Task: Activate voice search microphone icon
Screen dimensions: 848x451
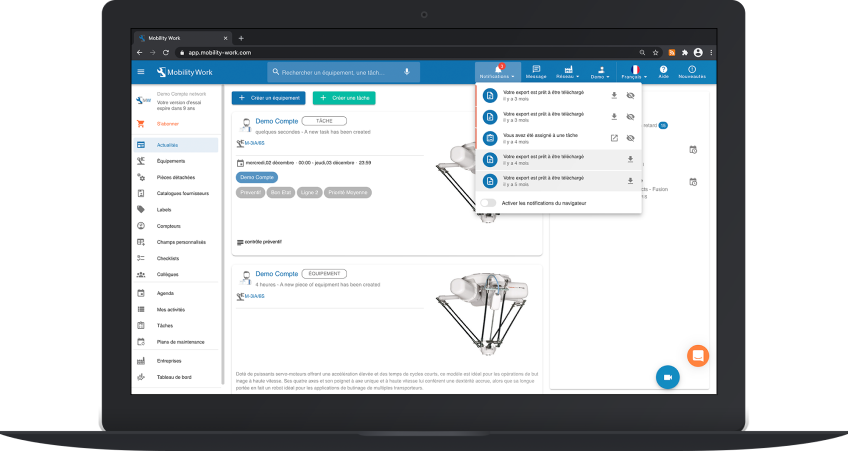Action: coord(407,72)
